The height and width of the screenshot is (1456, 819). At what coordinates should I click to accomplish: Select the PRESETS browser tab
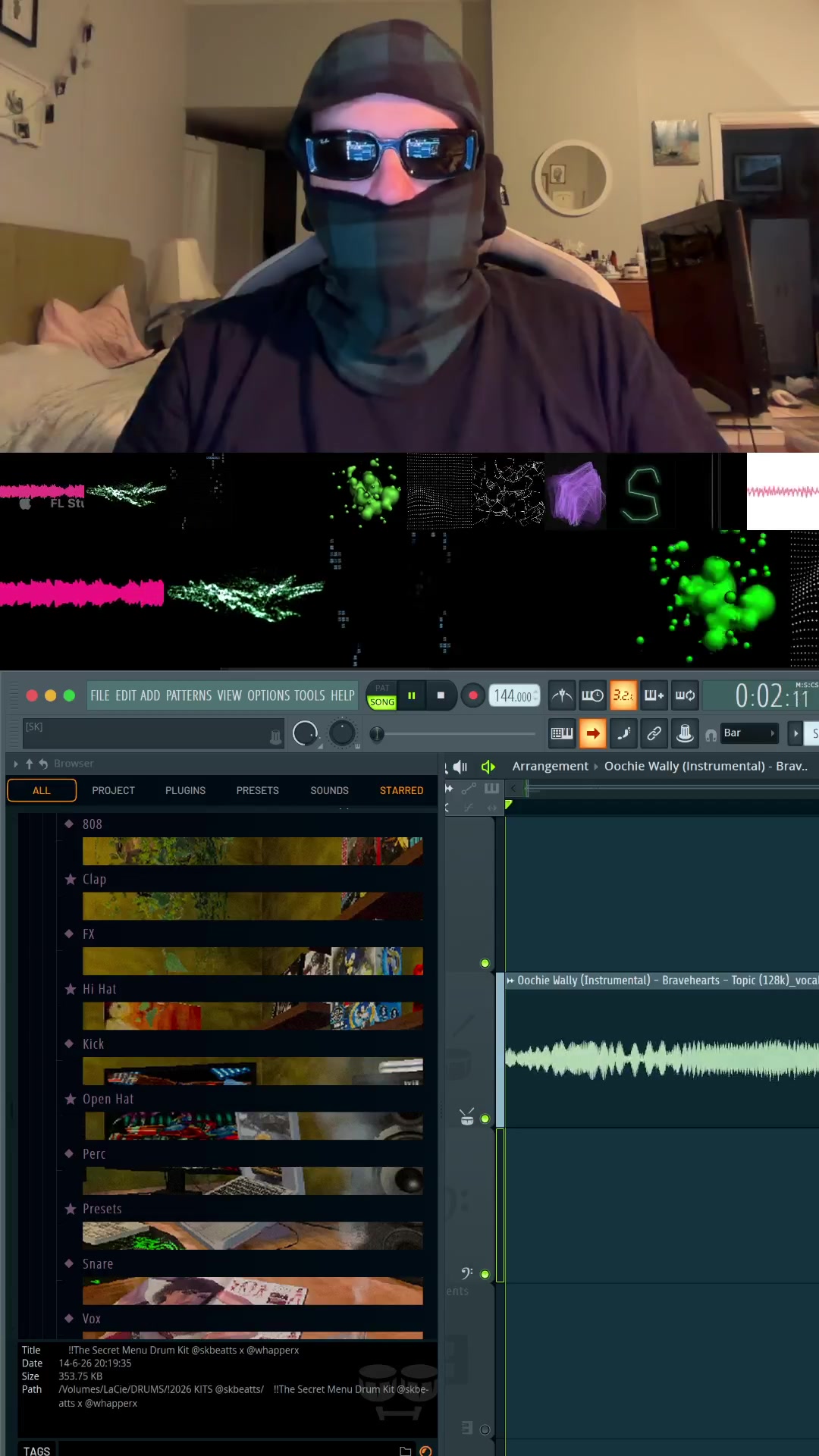tap(258, 790)
